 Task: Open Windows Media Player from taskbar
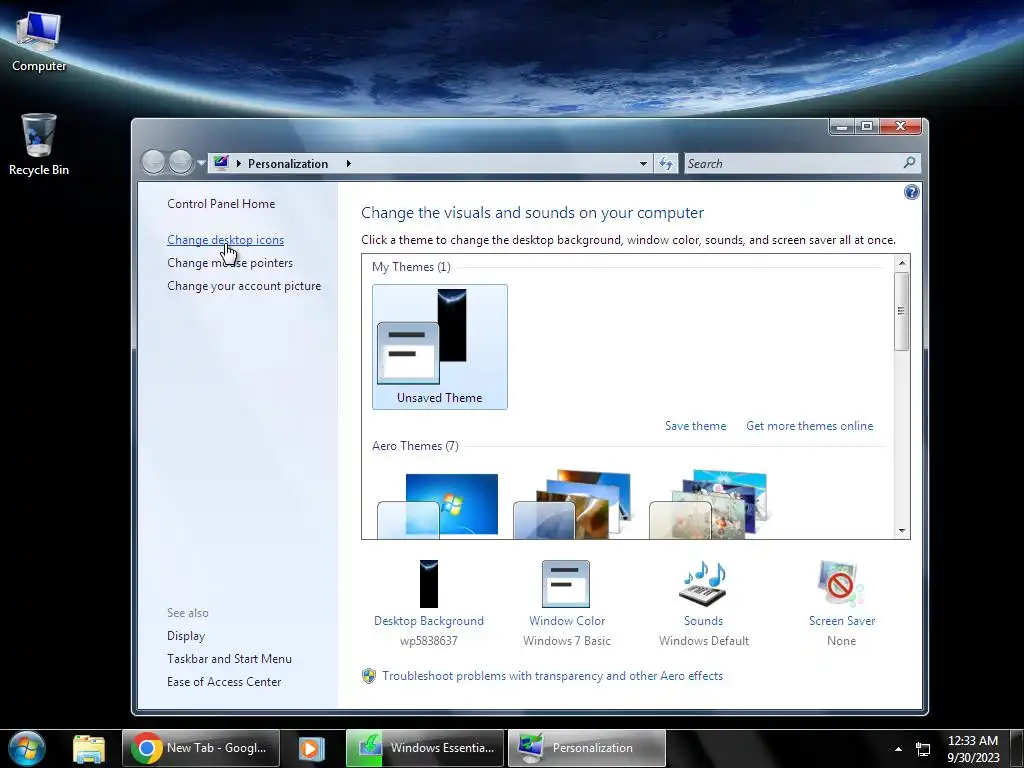click(312, 748)
